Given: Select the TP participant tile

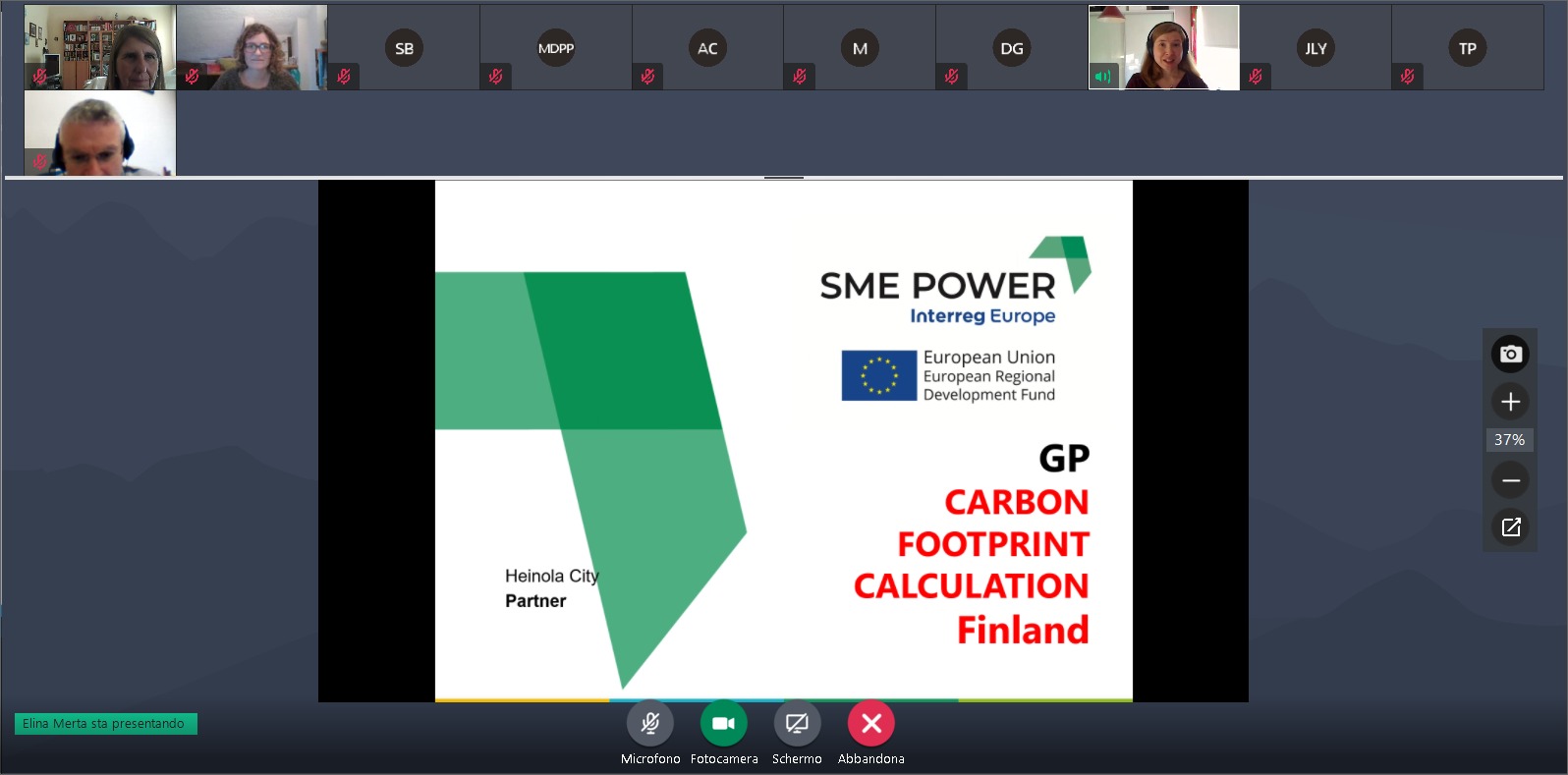Looking at the screenshot, I should (x=1468, y=47).
